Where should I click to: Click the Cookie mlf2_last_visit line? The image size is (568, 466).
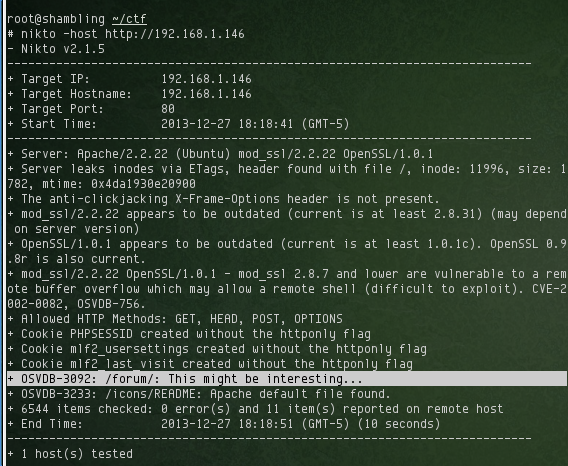[x=210, y=364]
